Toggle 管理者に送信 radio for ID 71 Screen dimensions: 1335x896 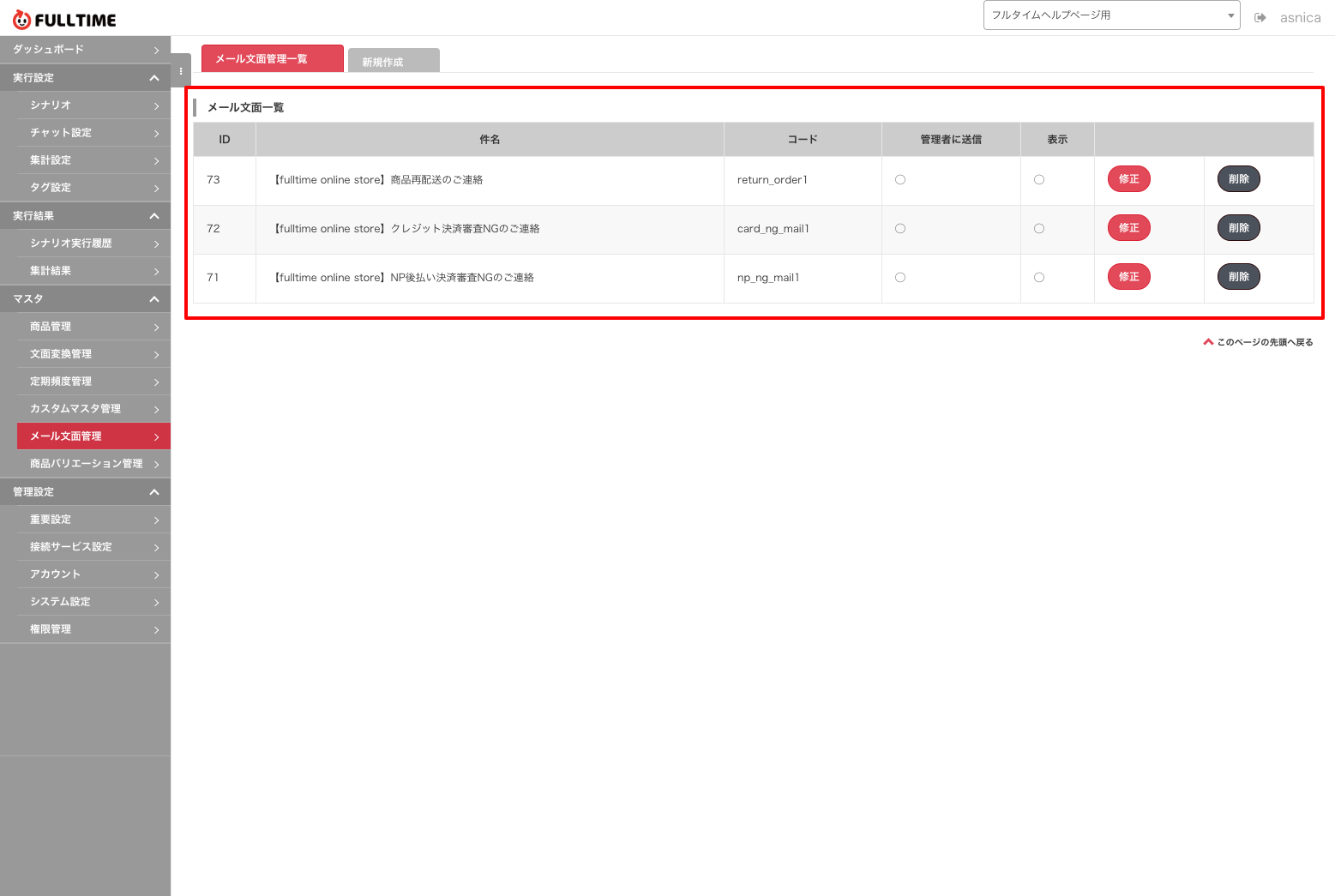(900, 278)
